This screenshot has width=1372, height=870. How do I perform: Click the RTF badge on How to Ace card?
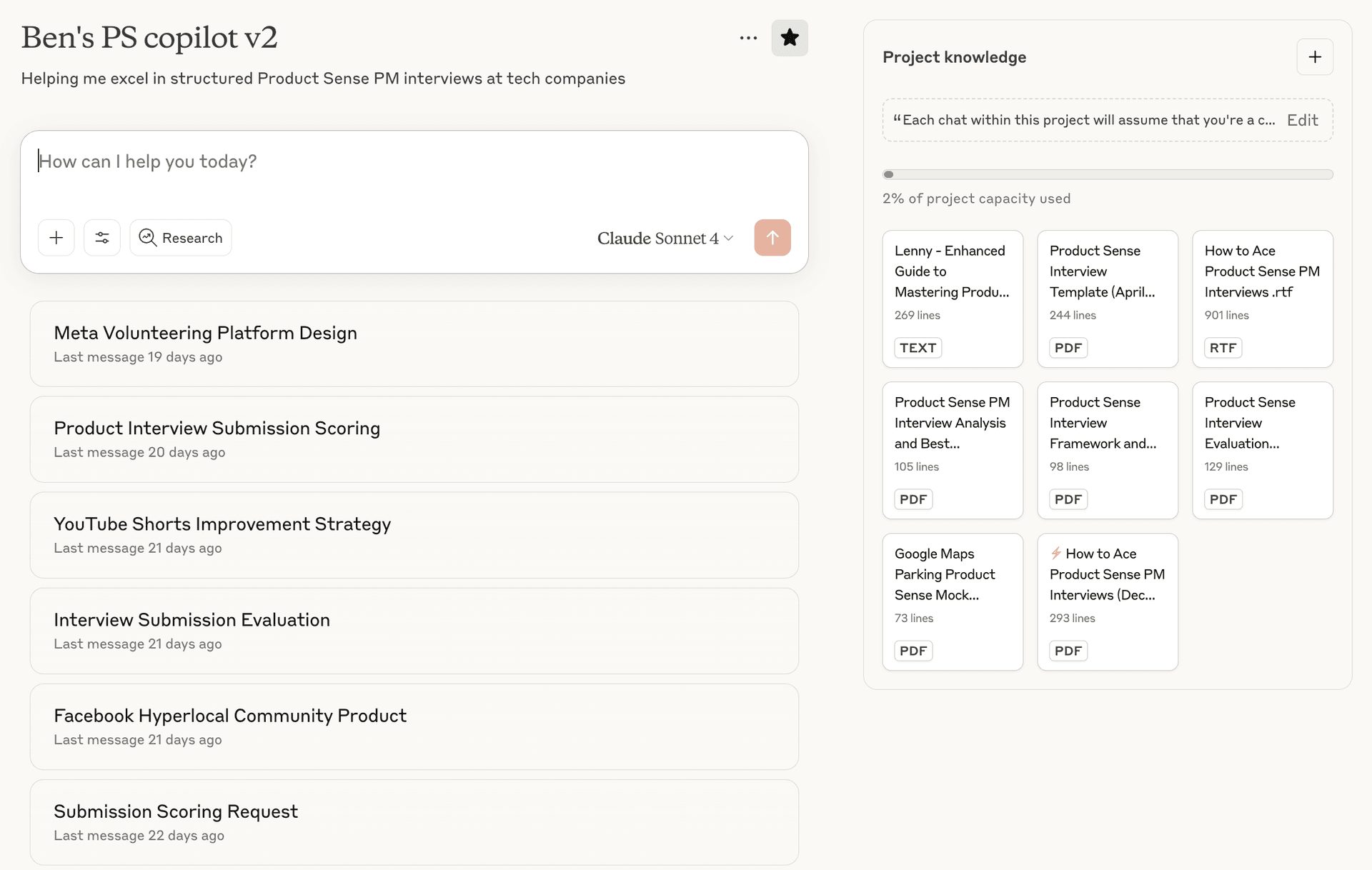click(x=1223, y=348)
